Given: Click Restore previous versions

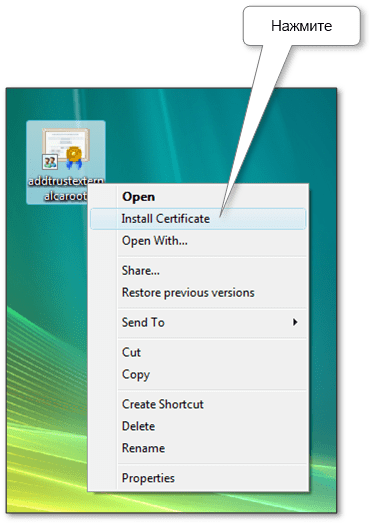Looking at the screenshot, I should [198, 293].
